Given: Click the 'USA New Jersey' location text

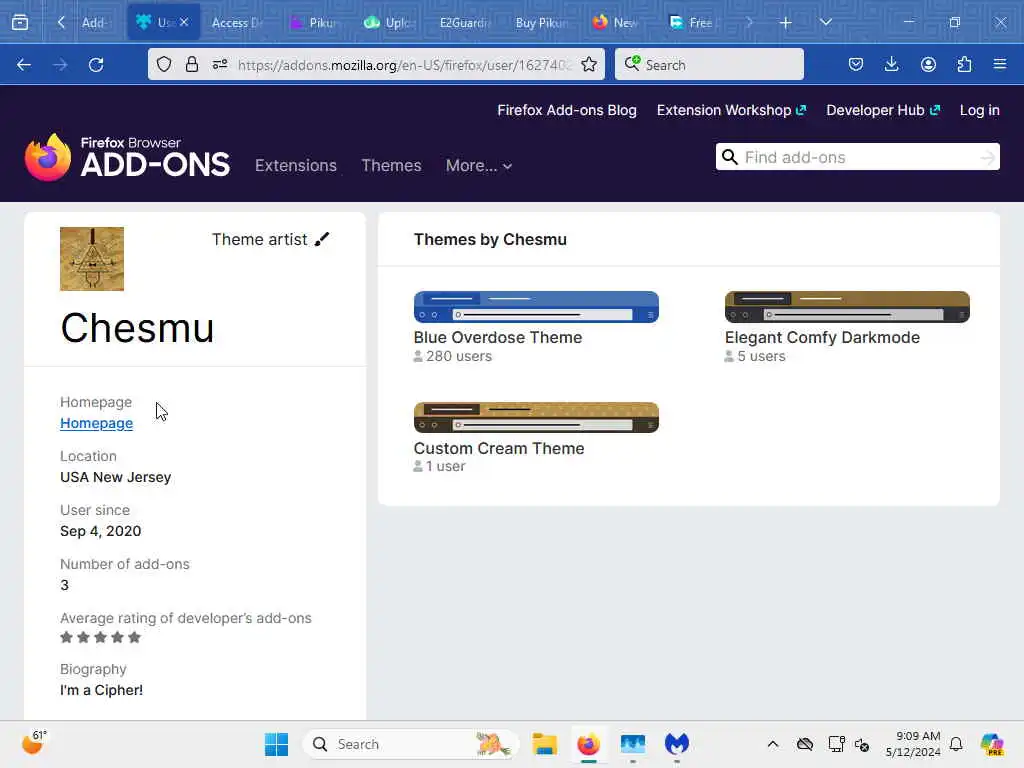Looking at the screenshot, I should click(116, 477).
